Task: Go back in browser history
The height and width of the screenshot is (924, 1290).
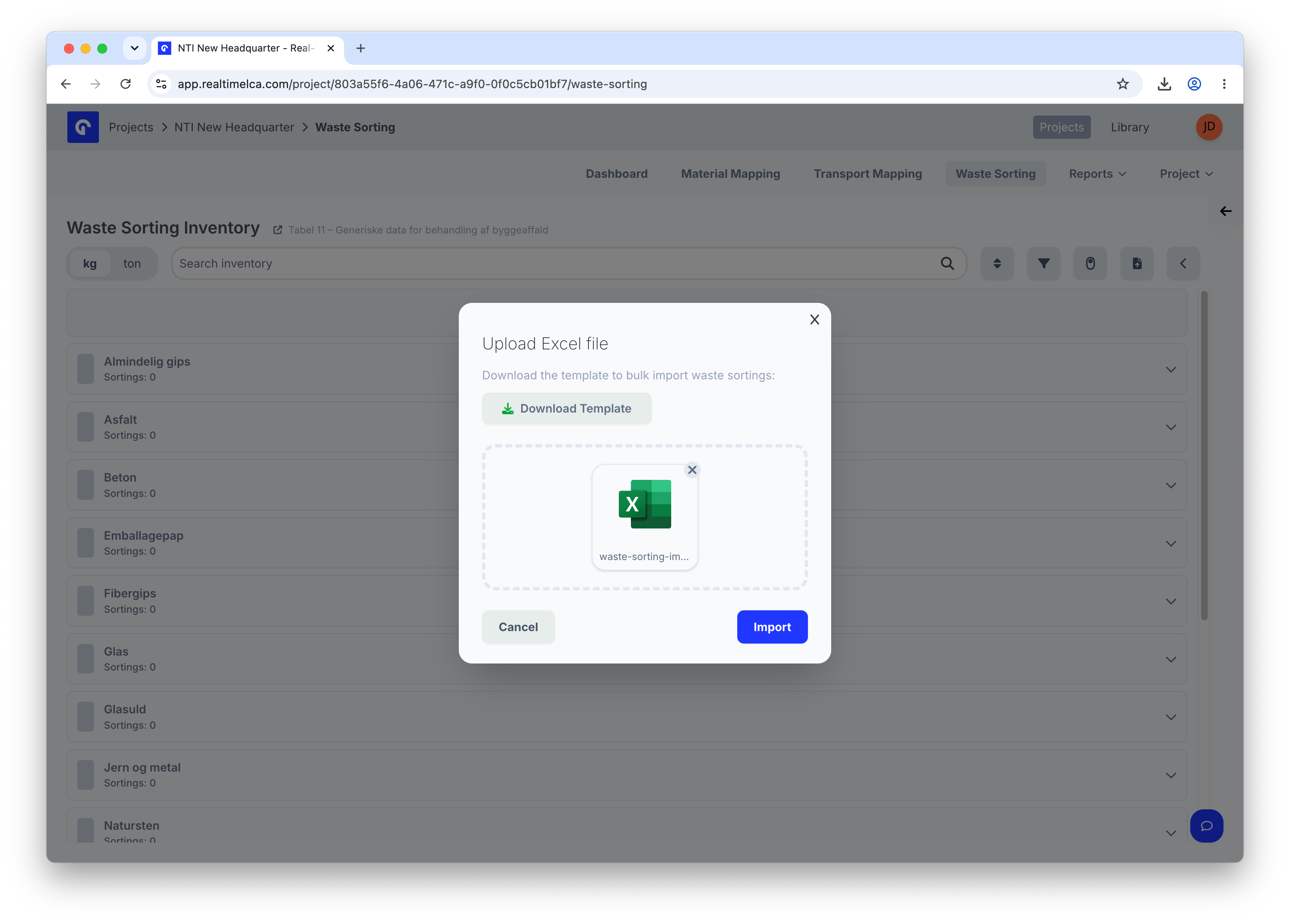Action: point(66,84)
